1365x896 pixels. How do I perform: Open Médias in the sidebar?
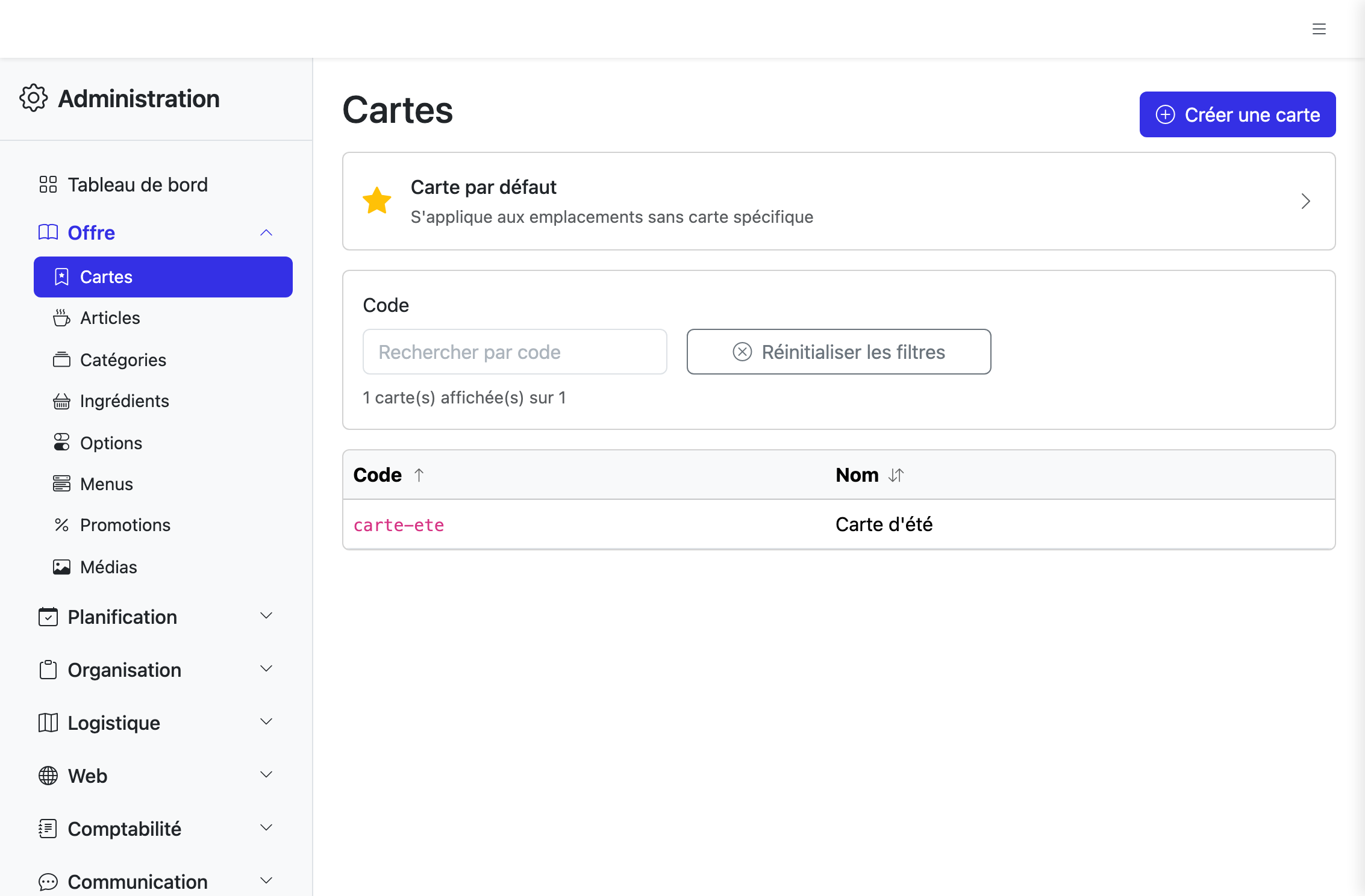tap(163, 567)
